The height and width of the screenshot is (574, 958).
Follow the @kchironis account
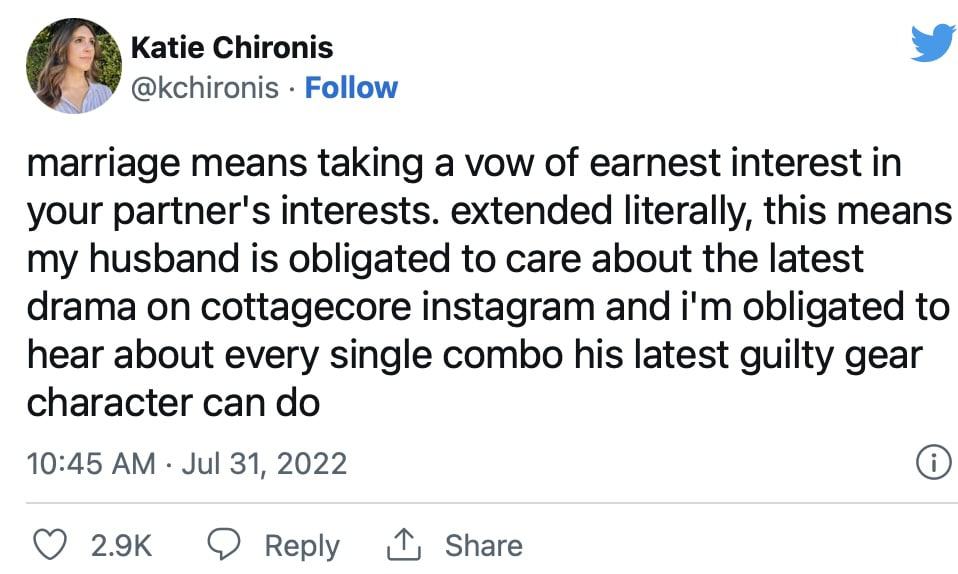pos(351,88)
